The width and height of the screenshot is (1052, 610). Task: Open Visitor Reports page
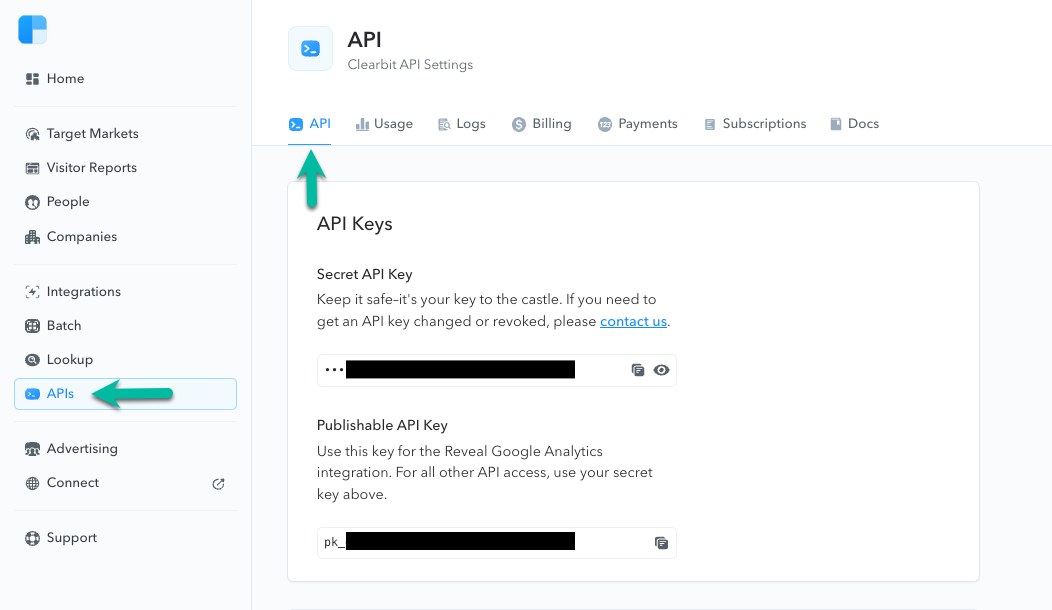[92, 168]
